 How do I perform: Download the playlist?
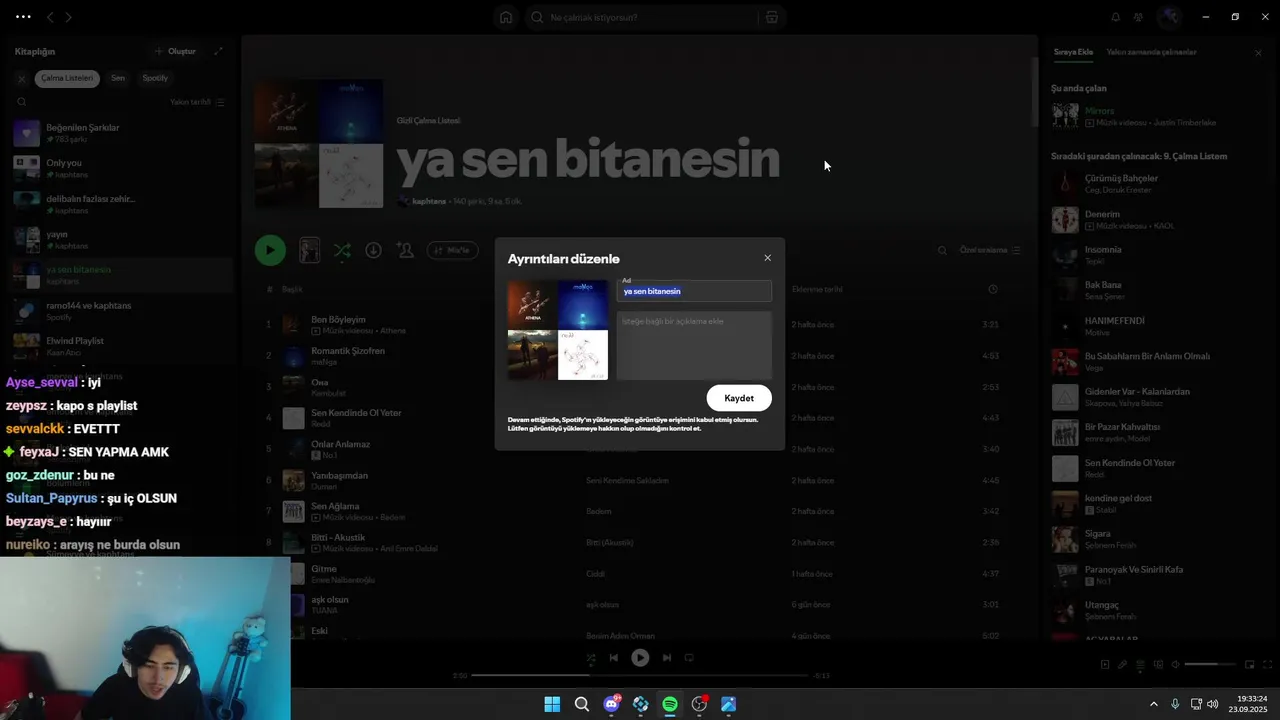coord(373,250)
